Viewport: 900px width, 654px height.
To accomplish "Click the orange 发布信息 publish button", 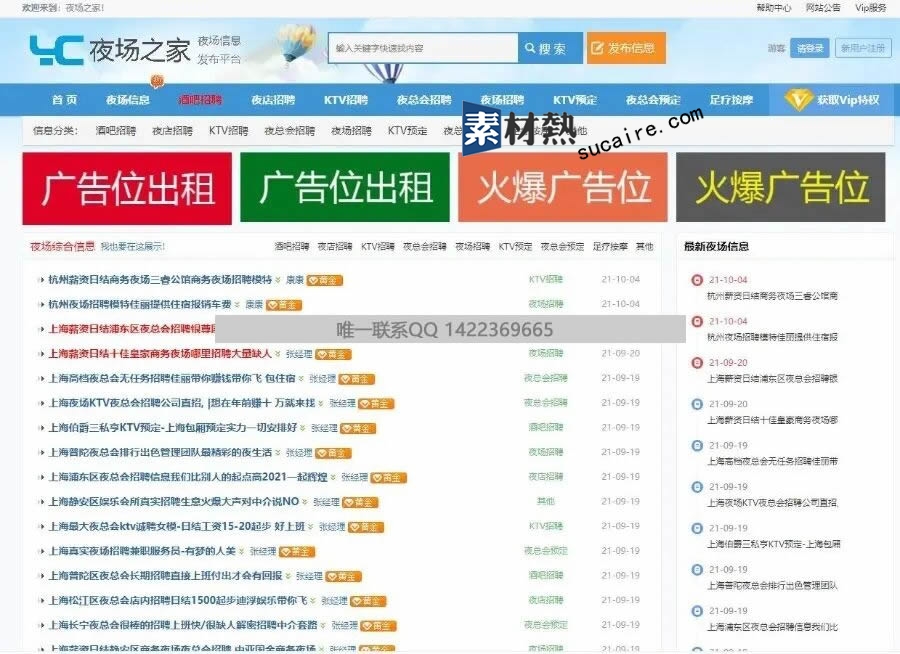I will click(626, 48).
